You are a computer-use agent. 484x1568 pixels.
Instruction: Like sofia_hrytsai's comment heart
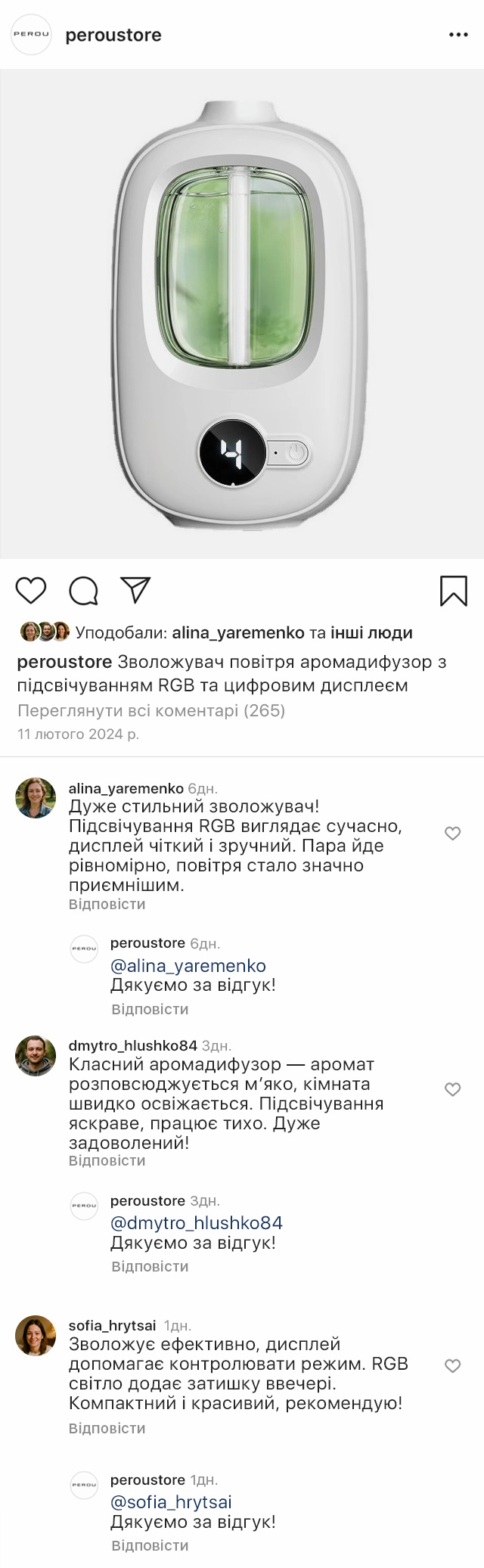[452, 1365]
